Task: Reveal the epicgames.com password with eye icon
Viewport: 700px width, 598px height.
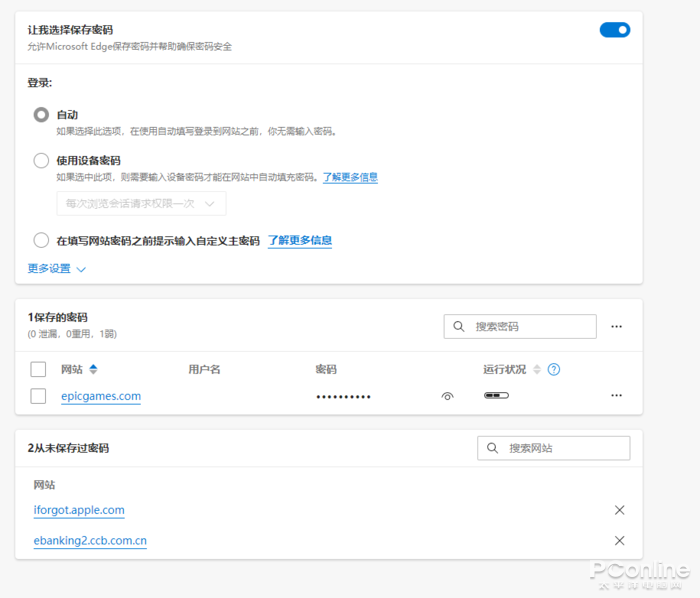Action: (x=447, y=396)
